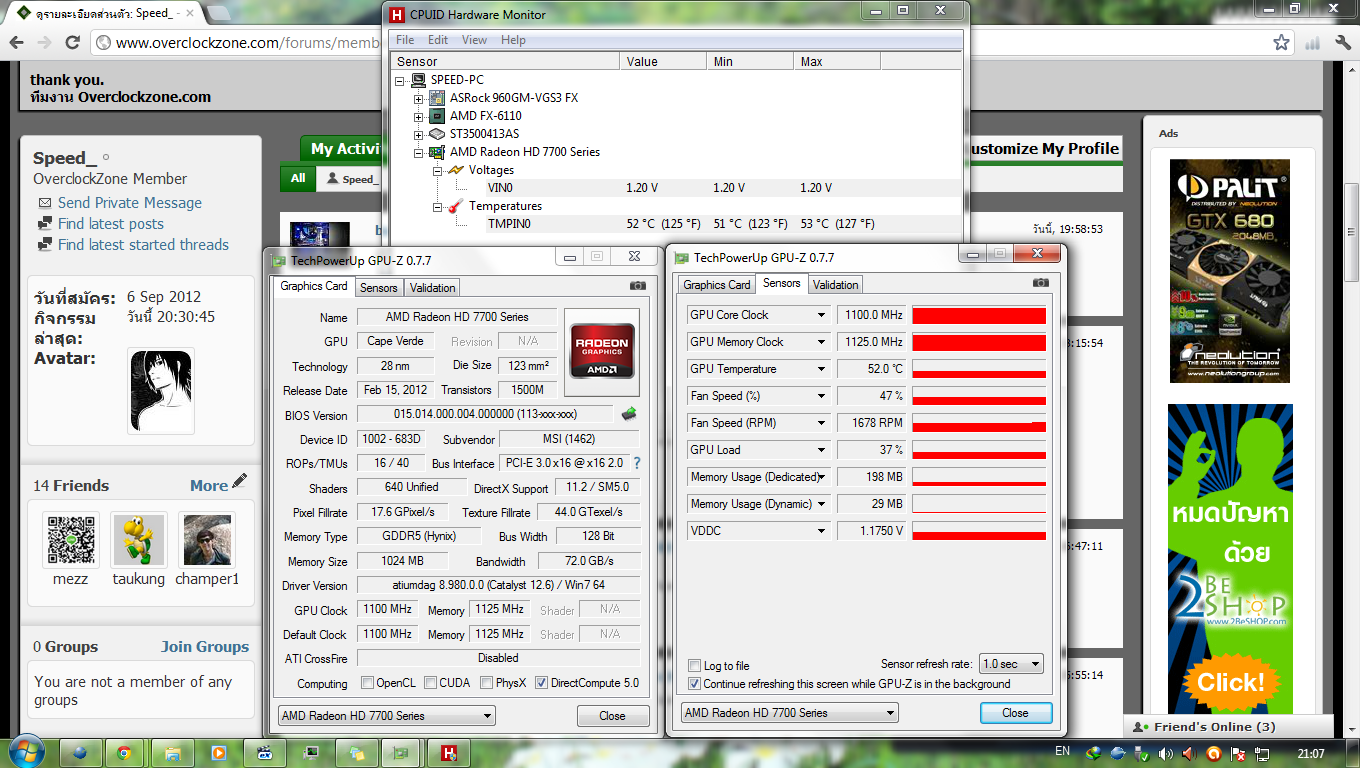Viewport: 1360px width, 768px height.
Task: Bookmark this page with the star icon
Action: point(1281,42)
